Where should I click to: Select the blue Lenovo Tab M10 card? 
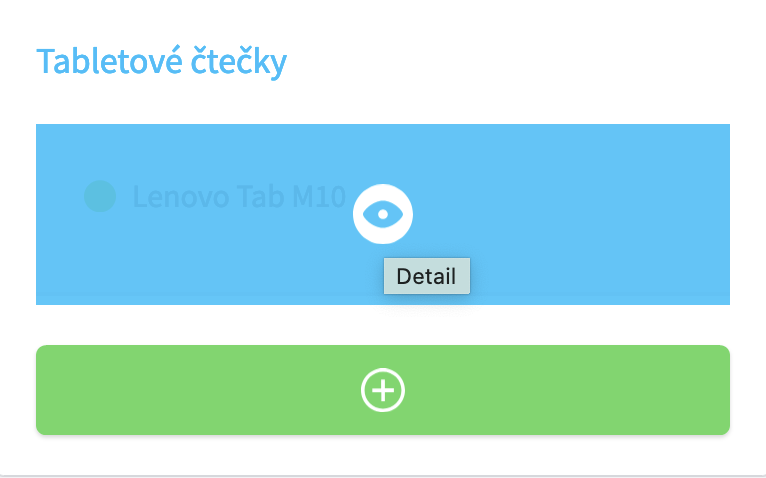coord(383,214)
